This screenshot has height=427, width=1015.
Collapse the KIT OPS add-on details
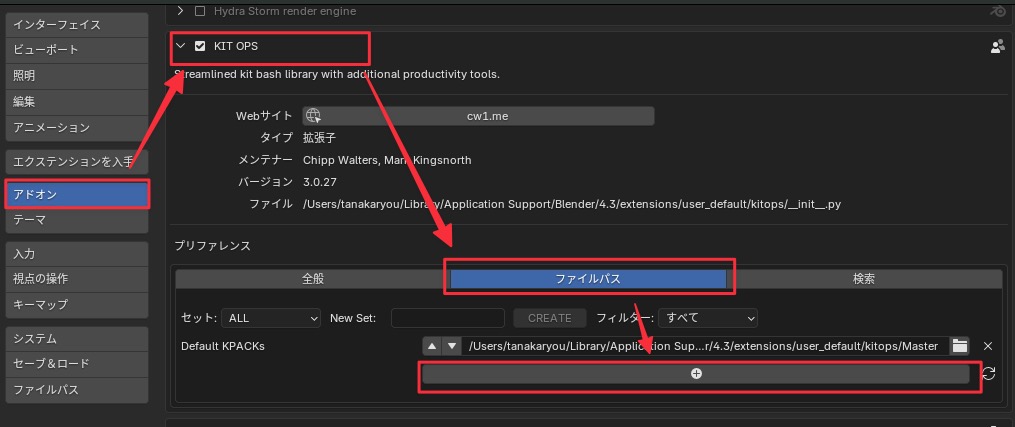181,46
